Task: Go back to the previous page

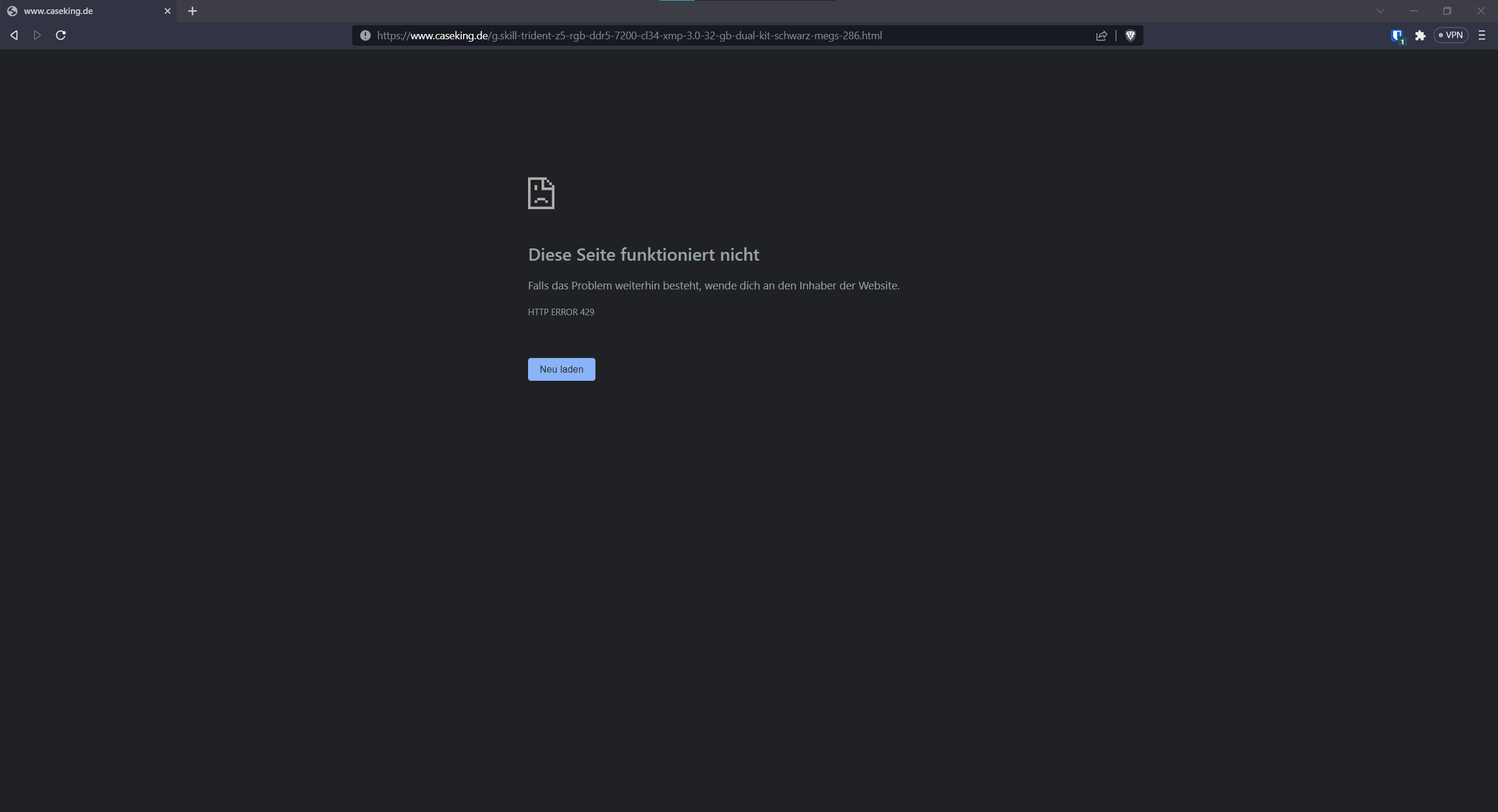Action: point(14,36)
